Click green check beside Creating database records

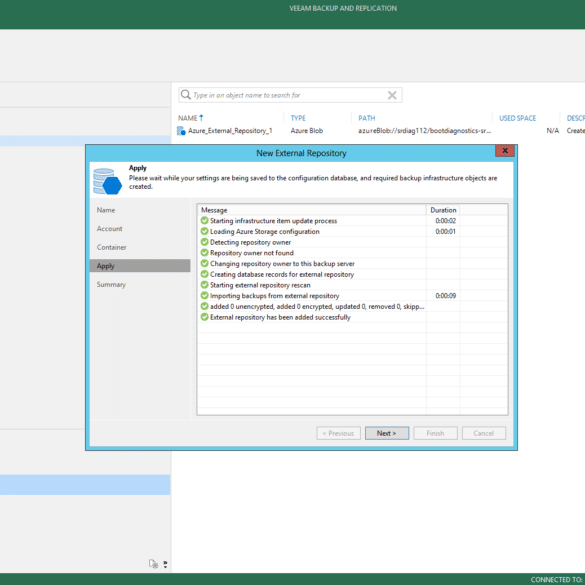(204, 274)
